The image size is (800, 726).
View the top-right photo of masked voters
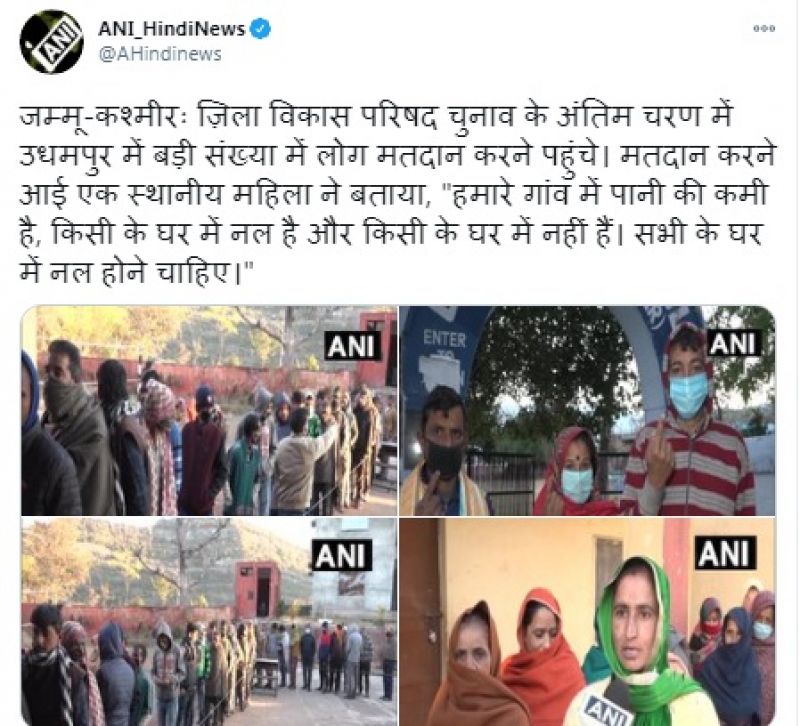587,410
